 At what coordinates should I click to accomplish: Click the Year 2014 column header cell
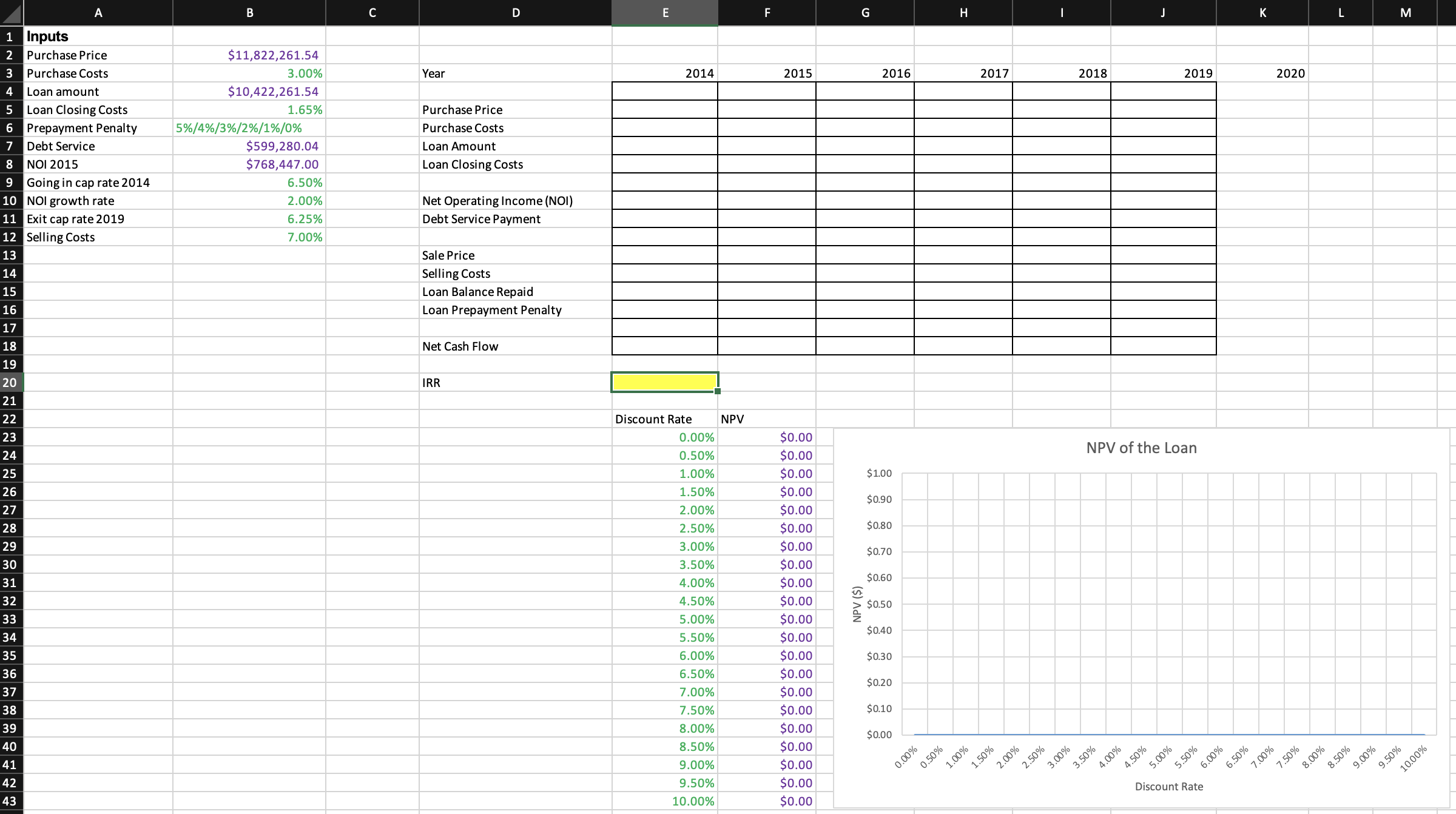click(665, 73)
